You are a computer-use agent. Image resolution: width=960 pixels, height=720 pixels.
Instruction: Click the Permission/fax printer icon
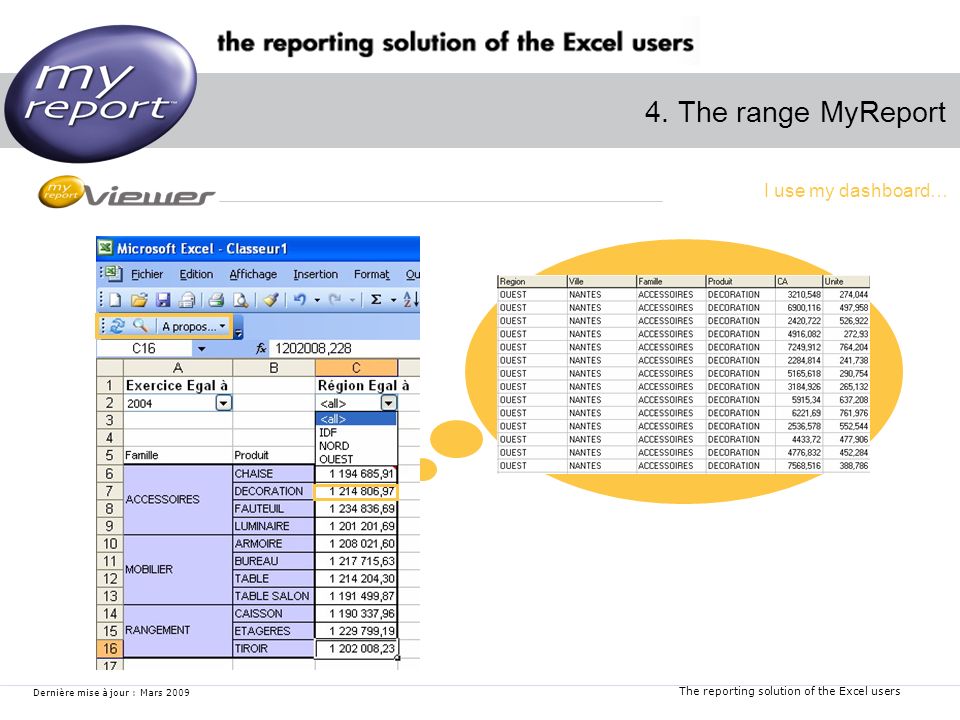[187, 299]
